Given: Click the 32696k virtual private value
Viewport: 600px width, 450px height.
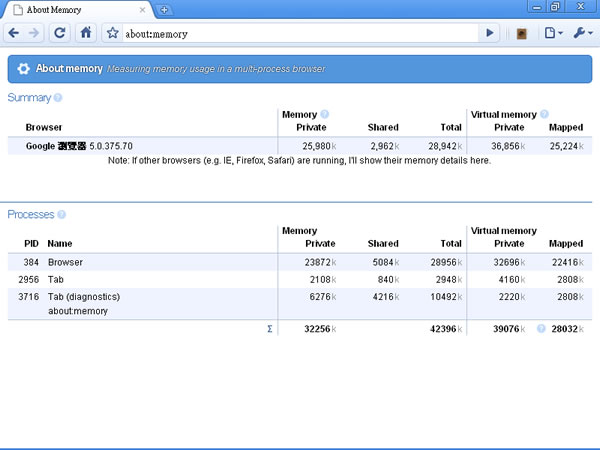Looking at the screenshot, I should coord(509,262).
